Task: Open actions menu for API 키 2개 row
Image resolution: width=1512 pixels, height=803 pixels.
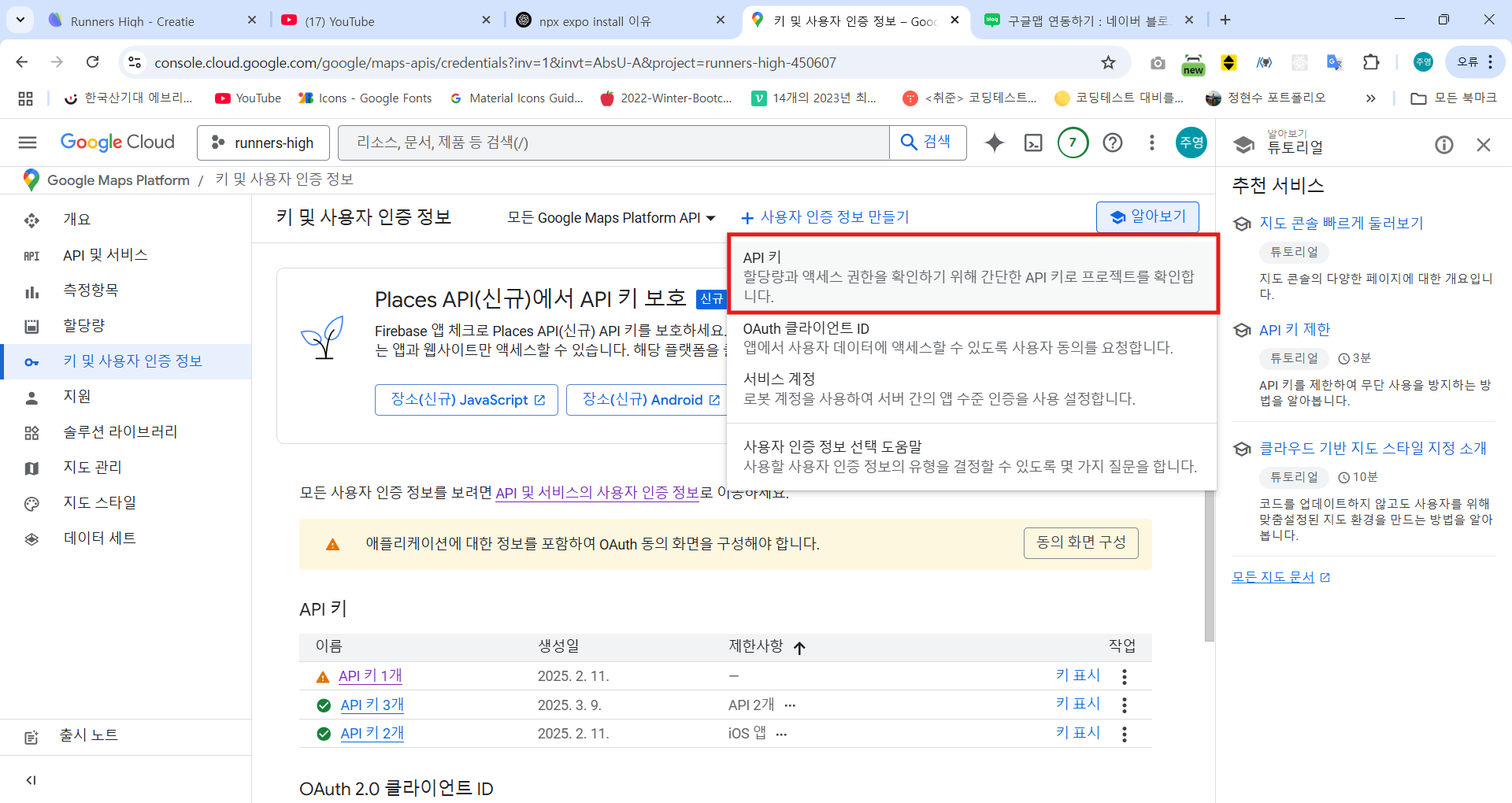Action: coord(1125,734)
